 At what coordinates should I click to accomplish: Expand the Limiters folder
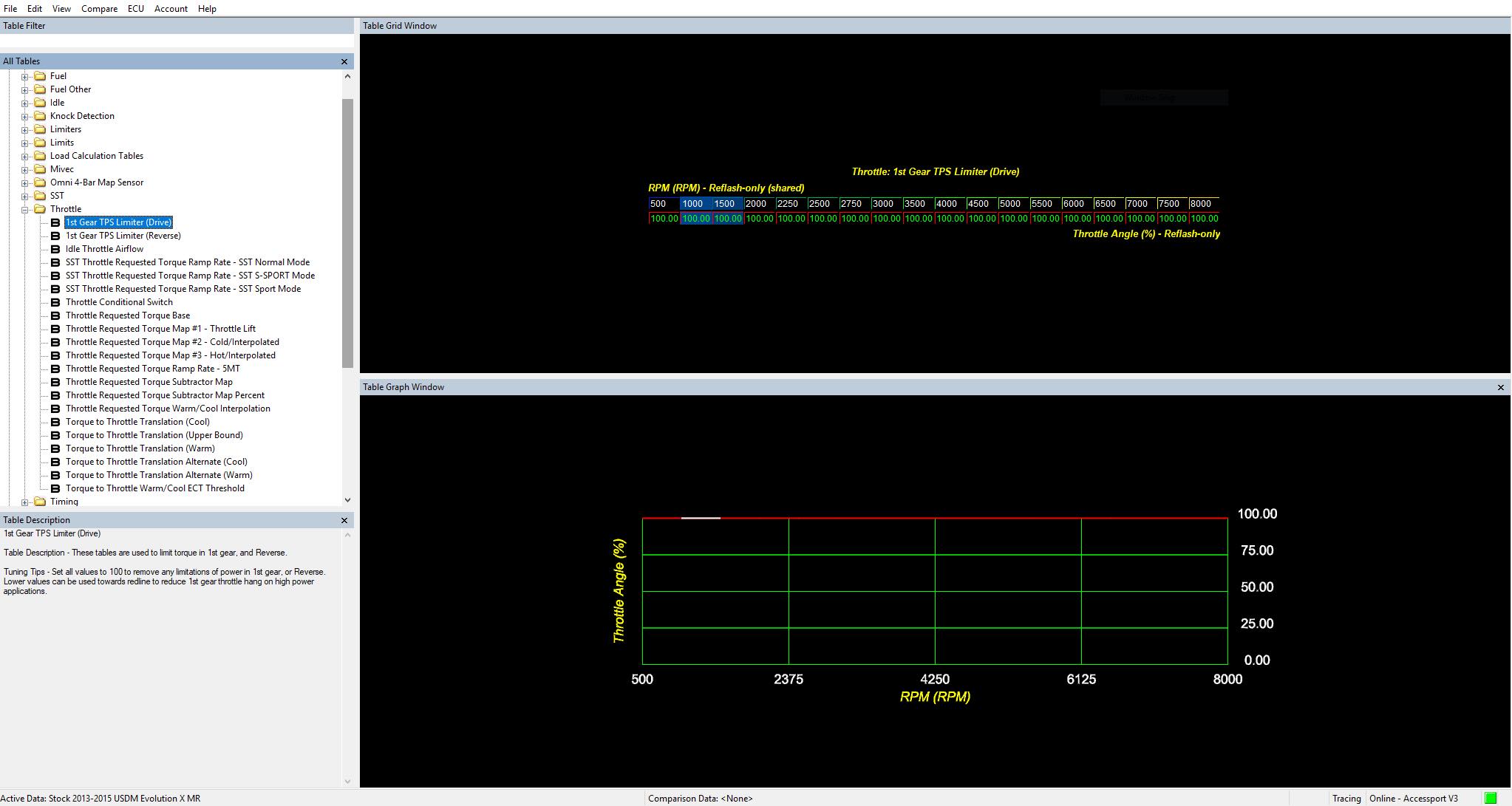point(25,129)
